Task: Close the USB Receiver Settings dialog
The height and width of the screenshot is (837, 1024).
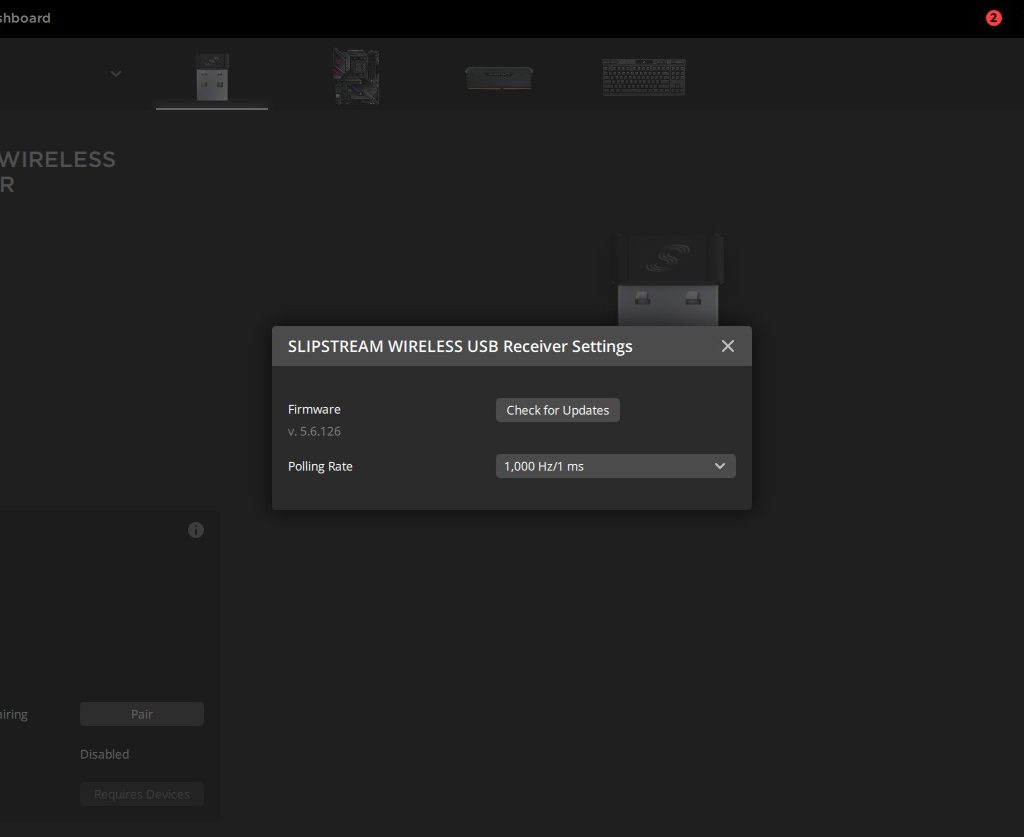Action: pos(728,346)
